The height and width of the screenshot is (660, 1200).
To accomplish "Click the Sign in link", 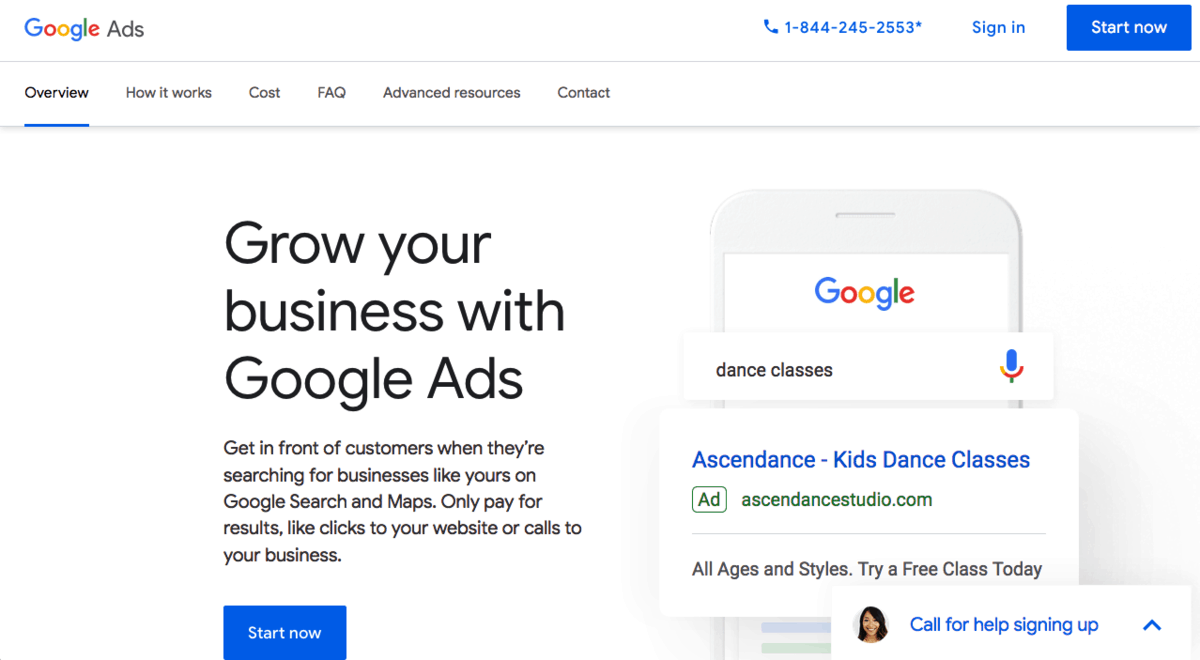I will click(998, 28).
